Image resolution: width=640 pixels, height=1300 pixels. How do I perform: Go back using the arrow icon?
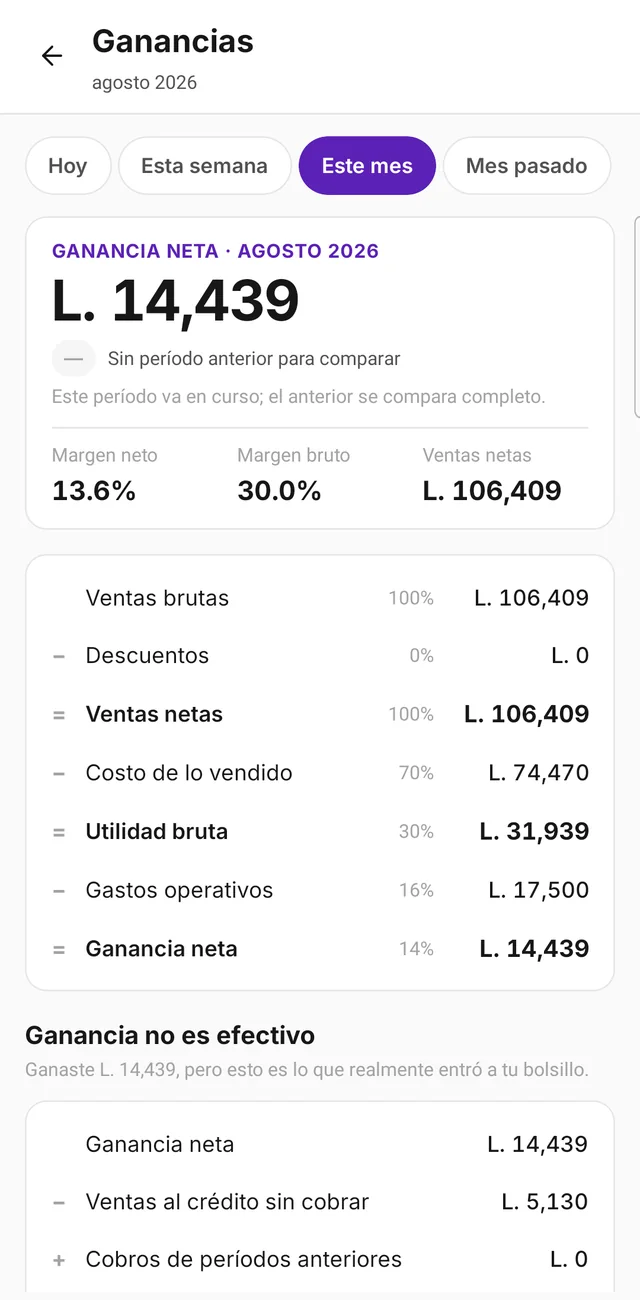pos(52,56)
